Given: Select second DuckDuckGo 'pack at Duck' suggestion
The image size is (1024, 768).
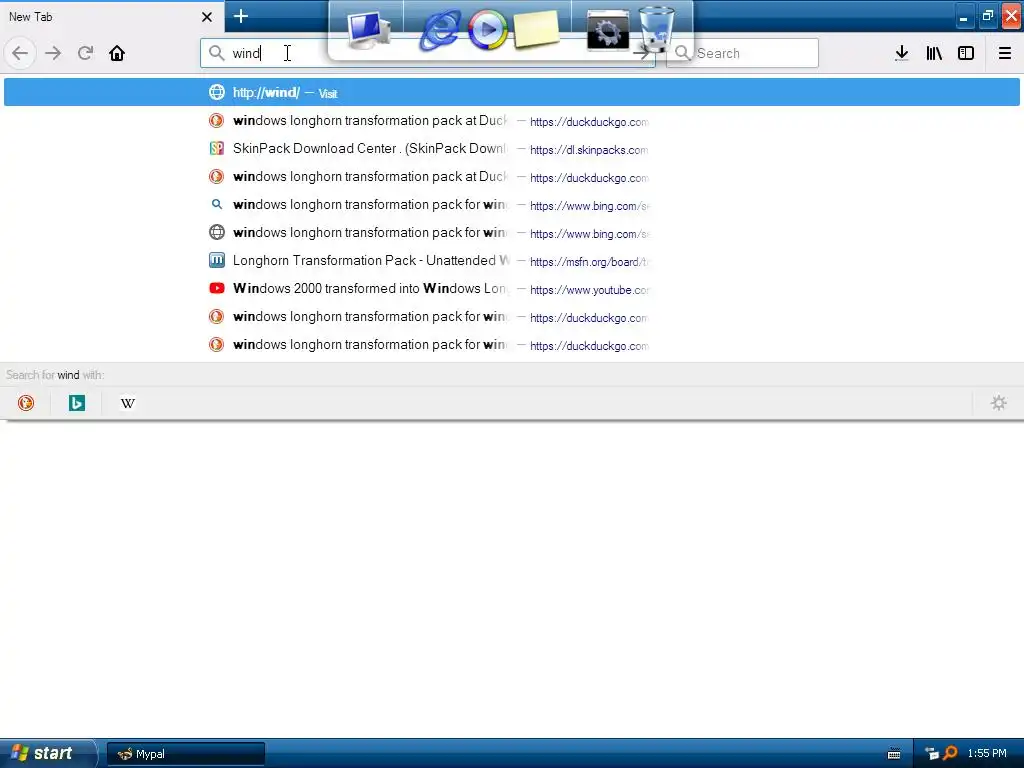Looking at the screenshot, I should coord(512,177).
